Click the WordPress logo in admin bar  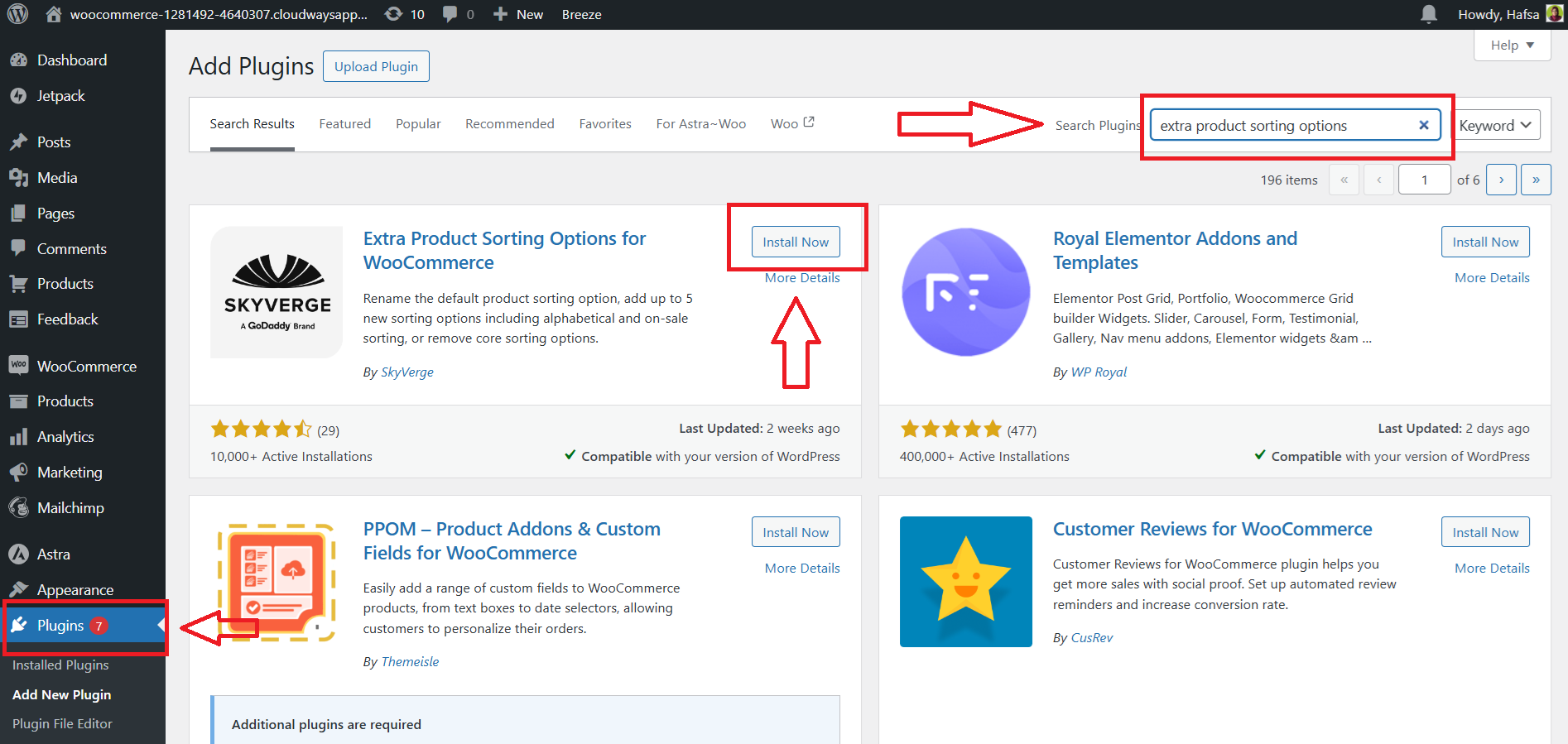(x=17, y=14)
